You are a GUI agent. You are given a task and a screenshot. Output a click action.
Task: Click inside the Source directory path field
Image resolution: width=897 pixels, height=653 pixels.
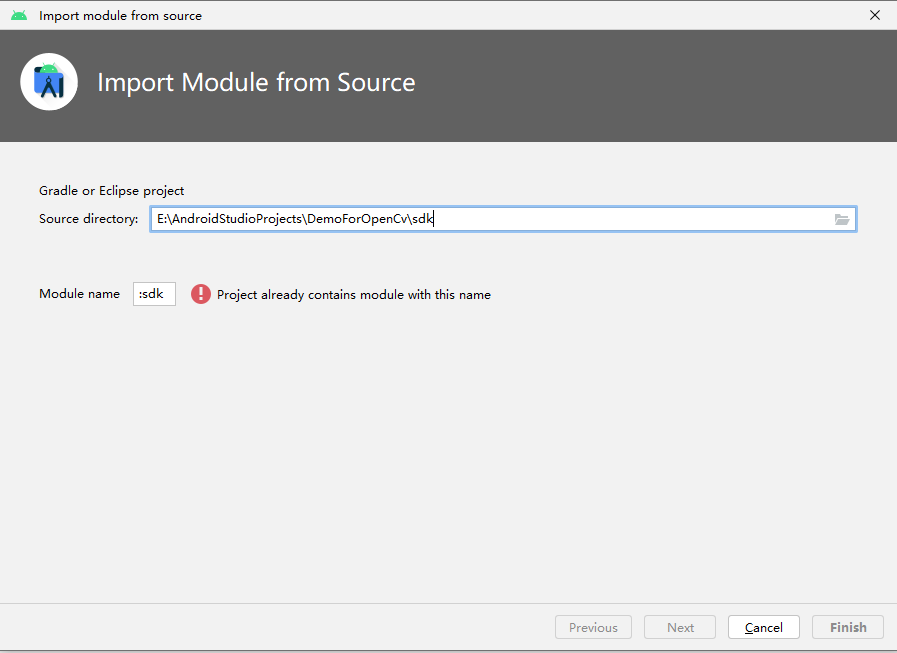[400, 218]
